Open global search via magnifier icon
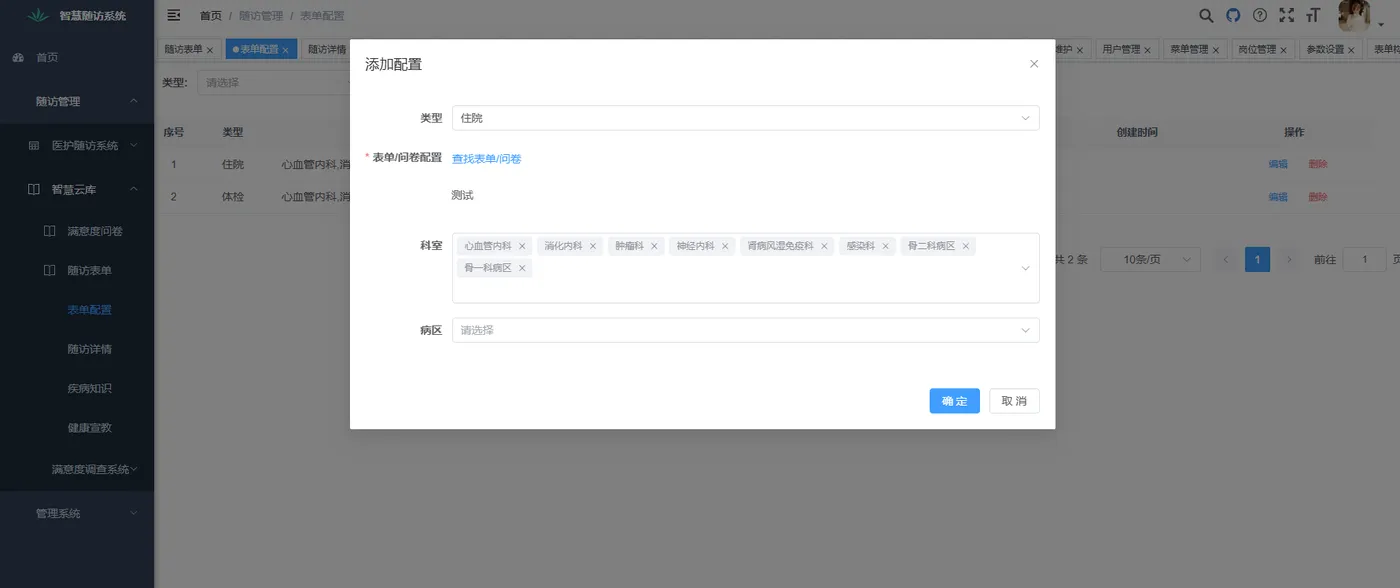Image resolution: width=1400 pixels, height=588 pixels. pos(1206,16)
